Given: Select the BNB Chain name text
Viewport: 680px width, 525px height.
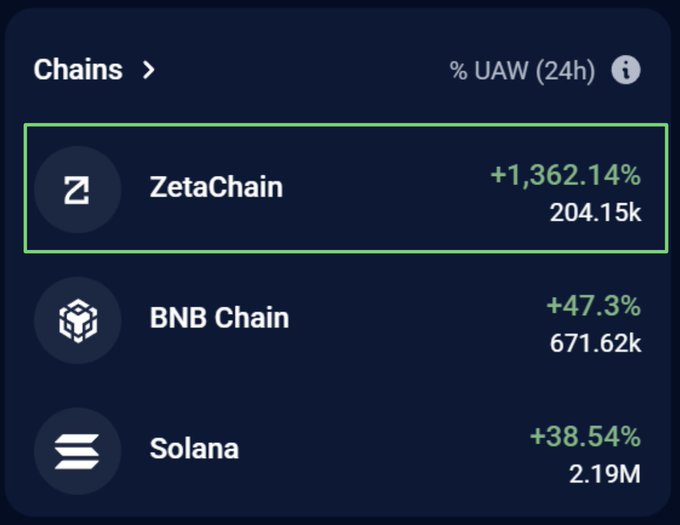Looking at the screenshot, I should tap(219, 318).
